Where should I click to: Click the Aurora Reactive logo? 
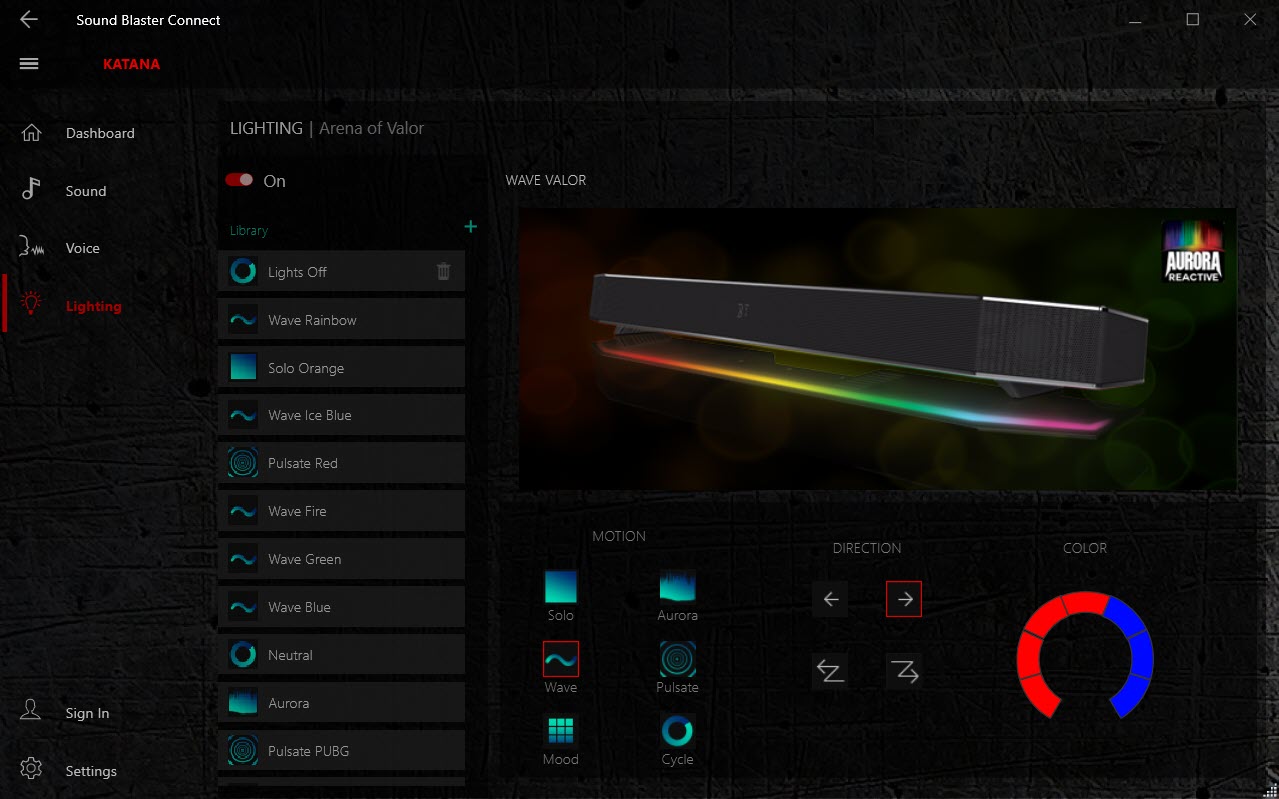pos(1193,251)
